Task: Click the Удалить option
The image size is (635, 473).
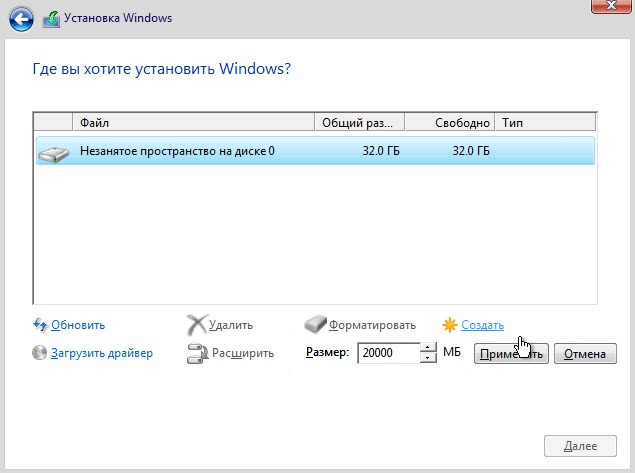Action: (x=231, y=325)
